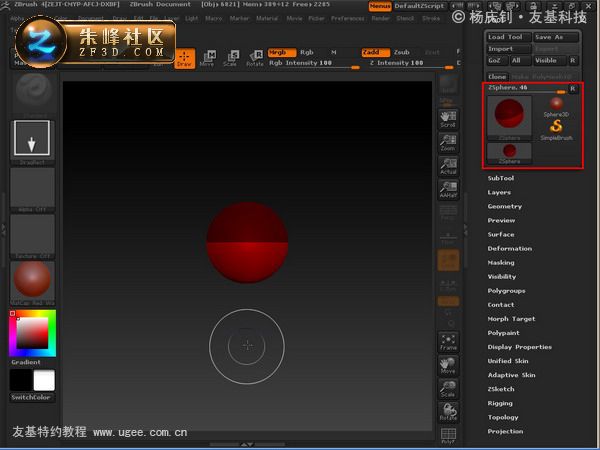Click the Frame icon in right shelf
Image resolution: width=600 pixels, height=450 pixels.
(x=448, y=341)
